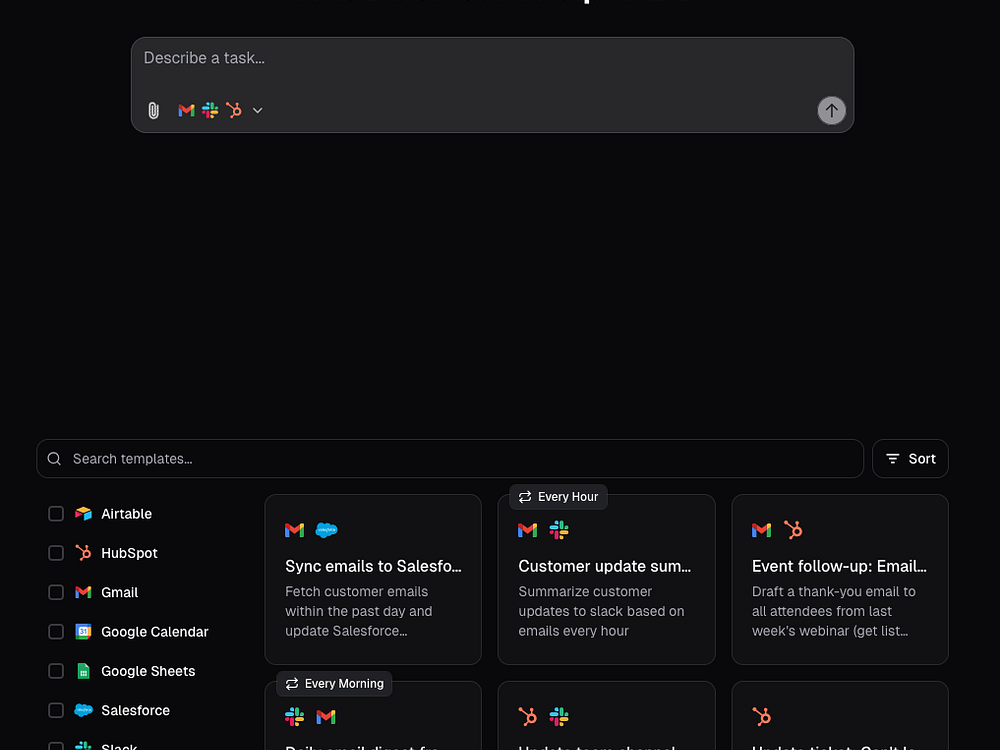The width and height of the screenshot is (1000, 750).
Task: Attach a file with the paperclip icon
Action: tap(153, 110)
